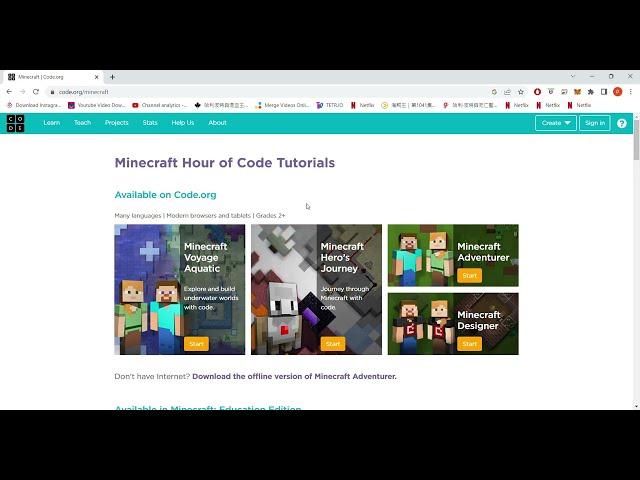The image size is (640, 480).
Task: Click the Minecraft Adventurer characters image
Action: [420, 256]
